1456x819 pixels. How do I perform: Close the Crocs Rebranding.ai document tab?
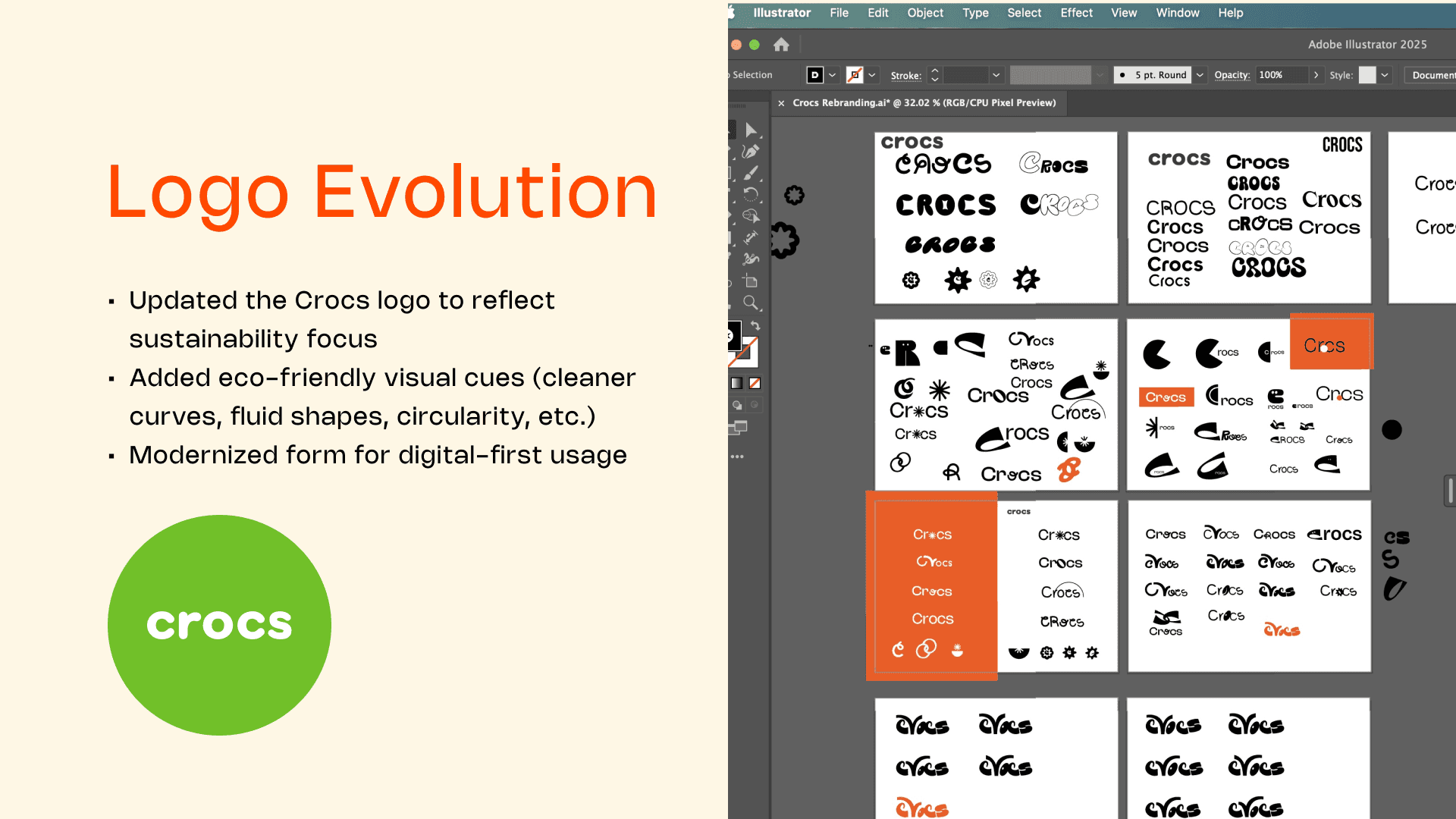pos(781,103)
